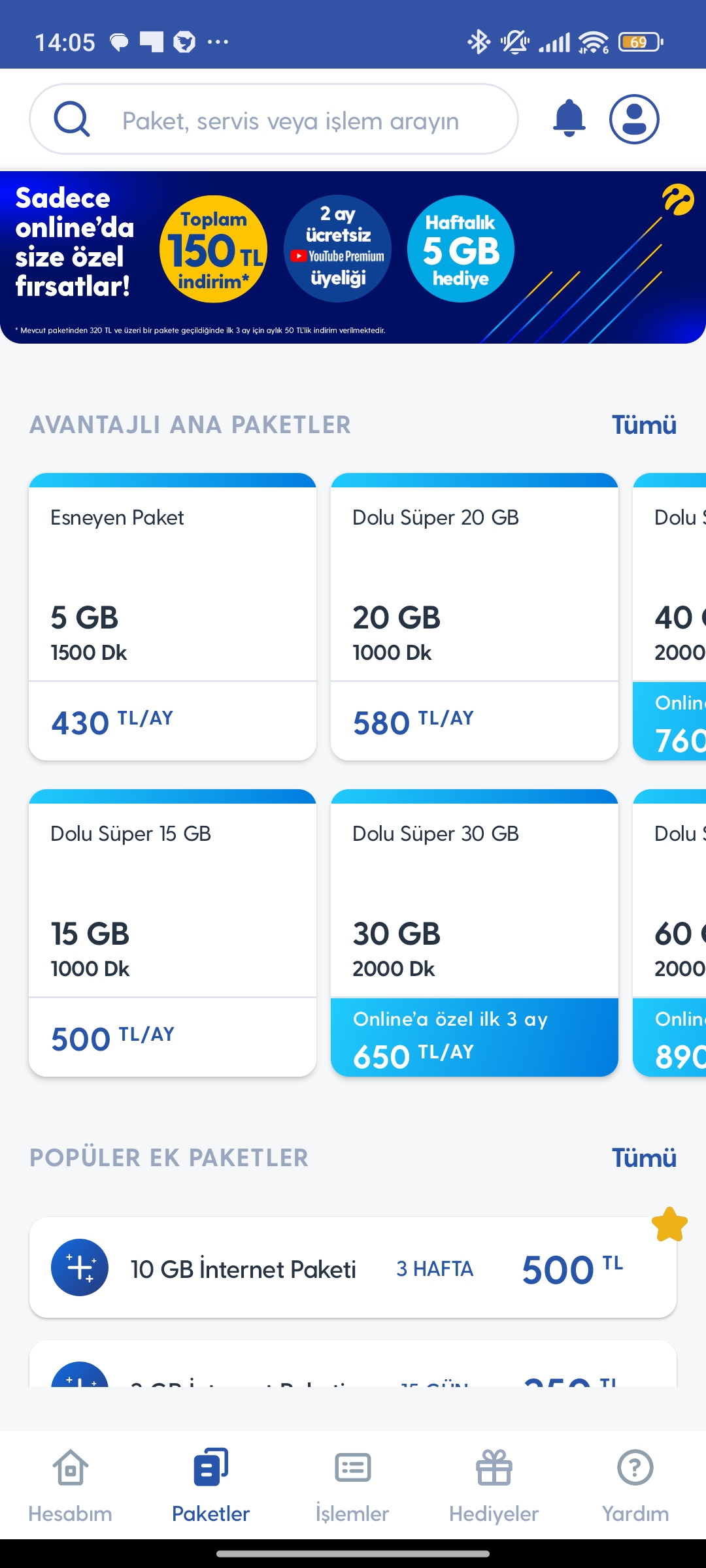Viewport: 706px width, 1568px height.
Task: Open the Esneyen Paket card
Action: (x=173, y=617)
